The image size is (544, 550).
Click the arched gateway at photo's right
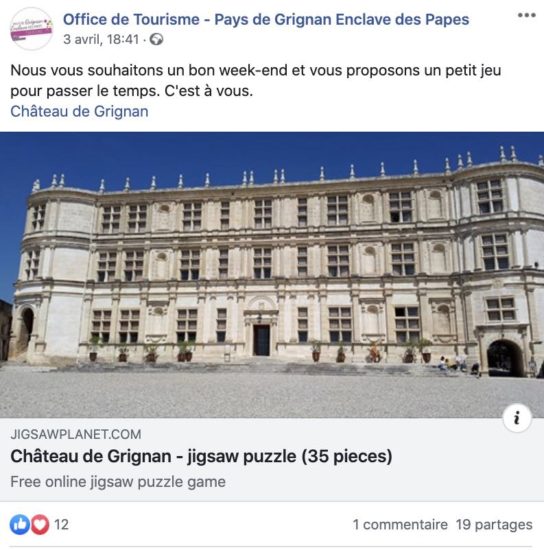pos(505,358)
